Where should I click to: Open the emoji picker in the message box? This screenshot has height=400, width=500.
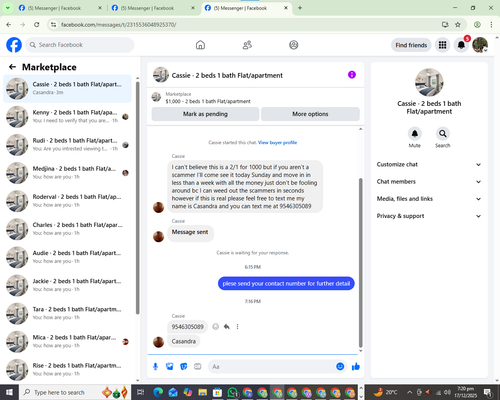pos(340,367)
